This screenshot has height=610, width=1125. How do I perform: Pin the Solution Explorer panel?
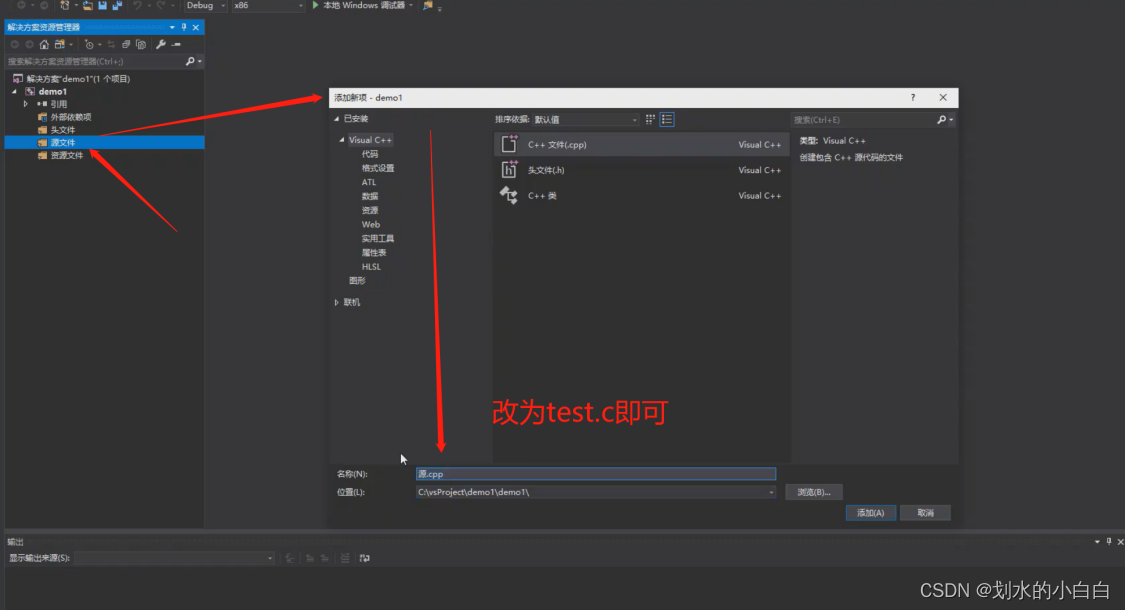tap(184, 27)
